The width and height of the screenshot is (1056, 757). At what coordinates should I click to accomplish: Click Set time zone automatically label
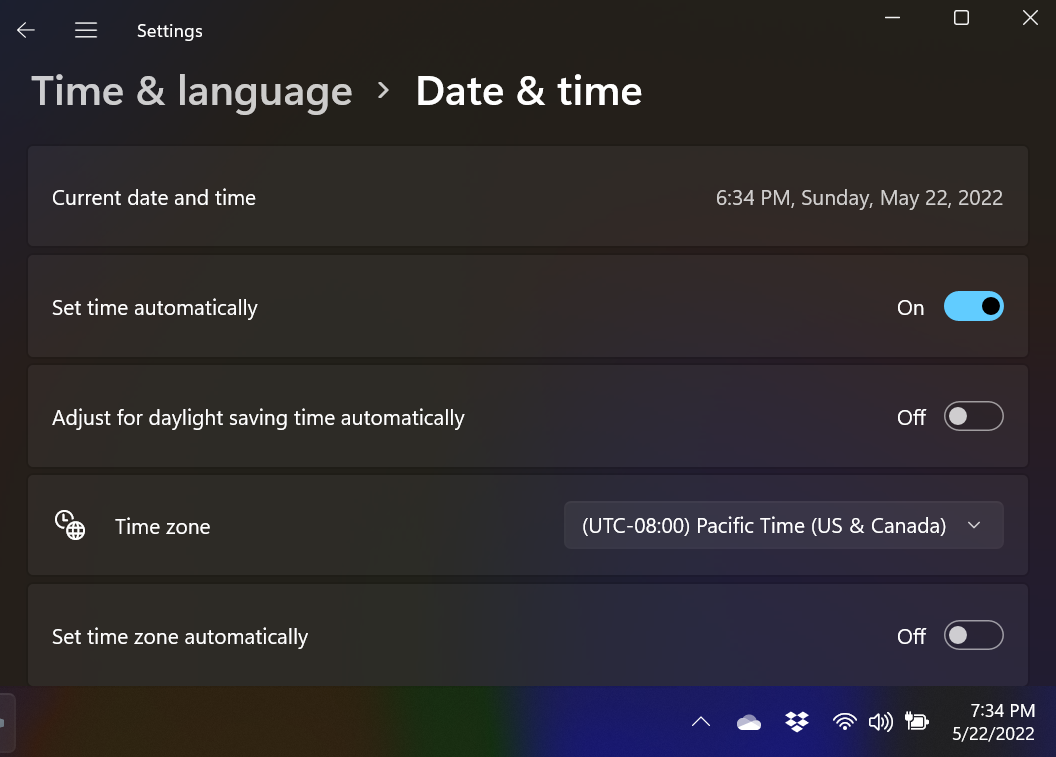point(180,636)
